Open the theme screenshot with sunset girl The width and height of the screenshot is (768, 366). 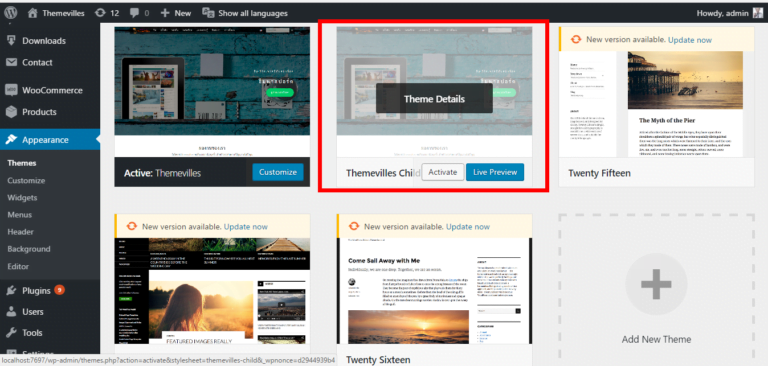(212, 291)
